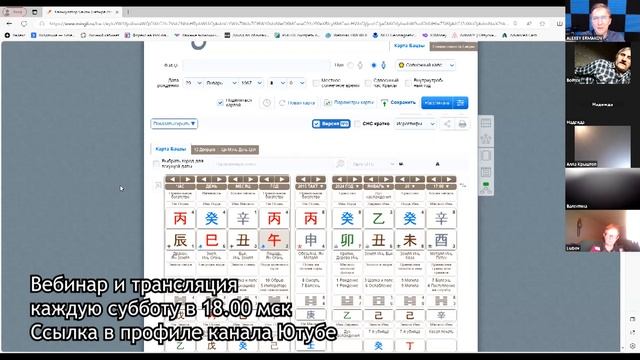Select the red 午 branch in ГОД pillar
Viewport: 640px width, 360px height.
274,240
